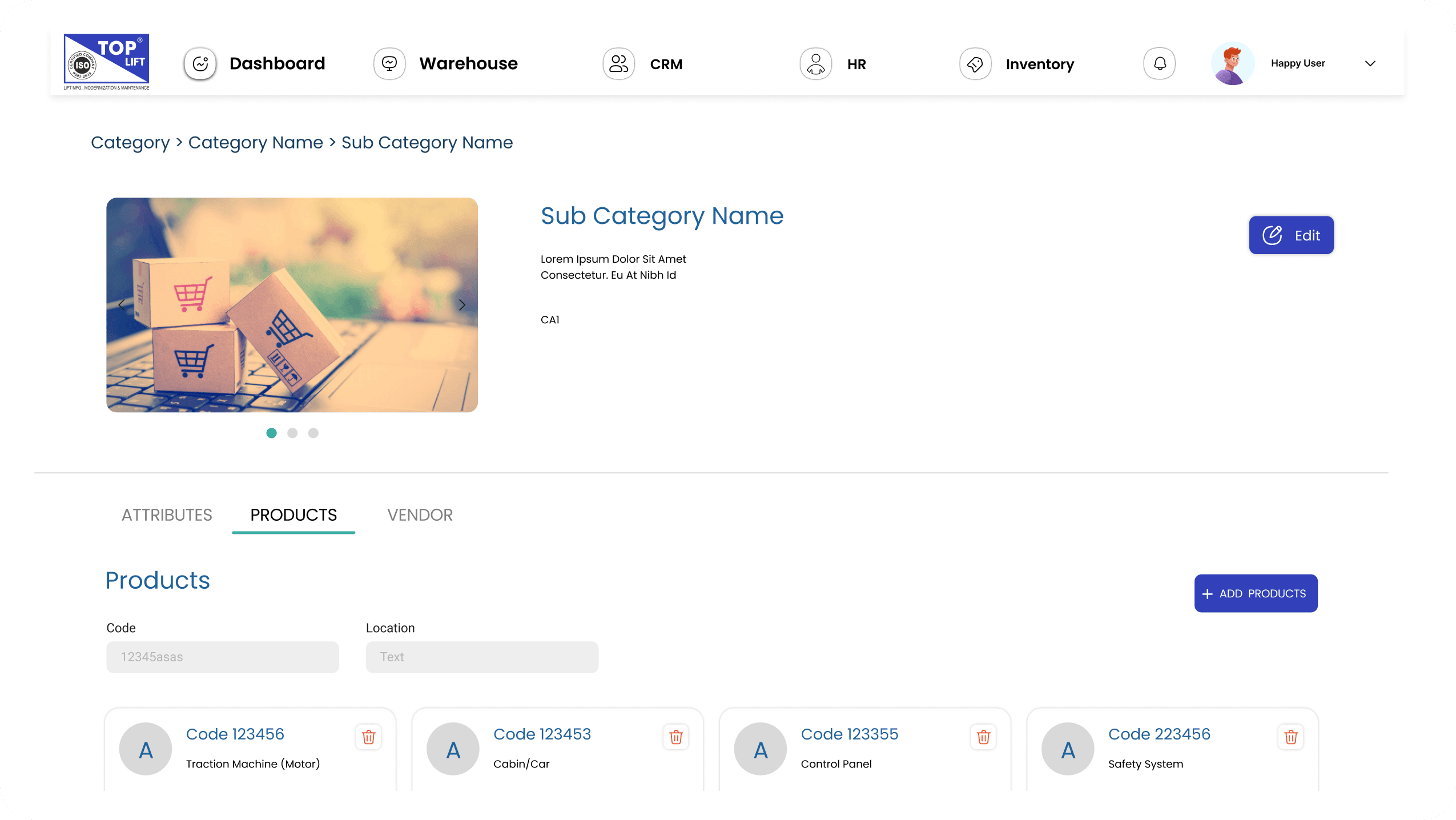
Task: Click the Dashboard gauge icon
Action: (x=200, y=63)
